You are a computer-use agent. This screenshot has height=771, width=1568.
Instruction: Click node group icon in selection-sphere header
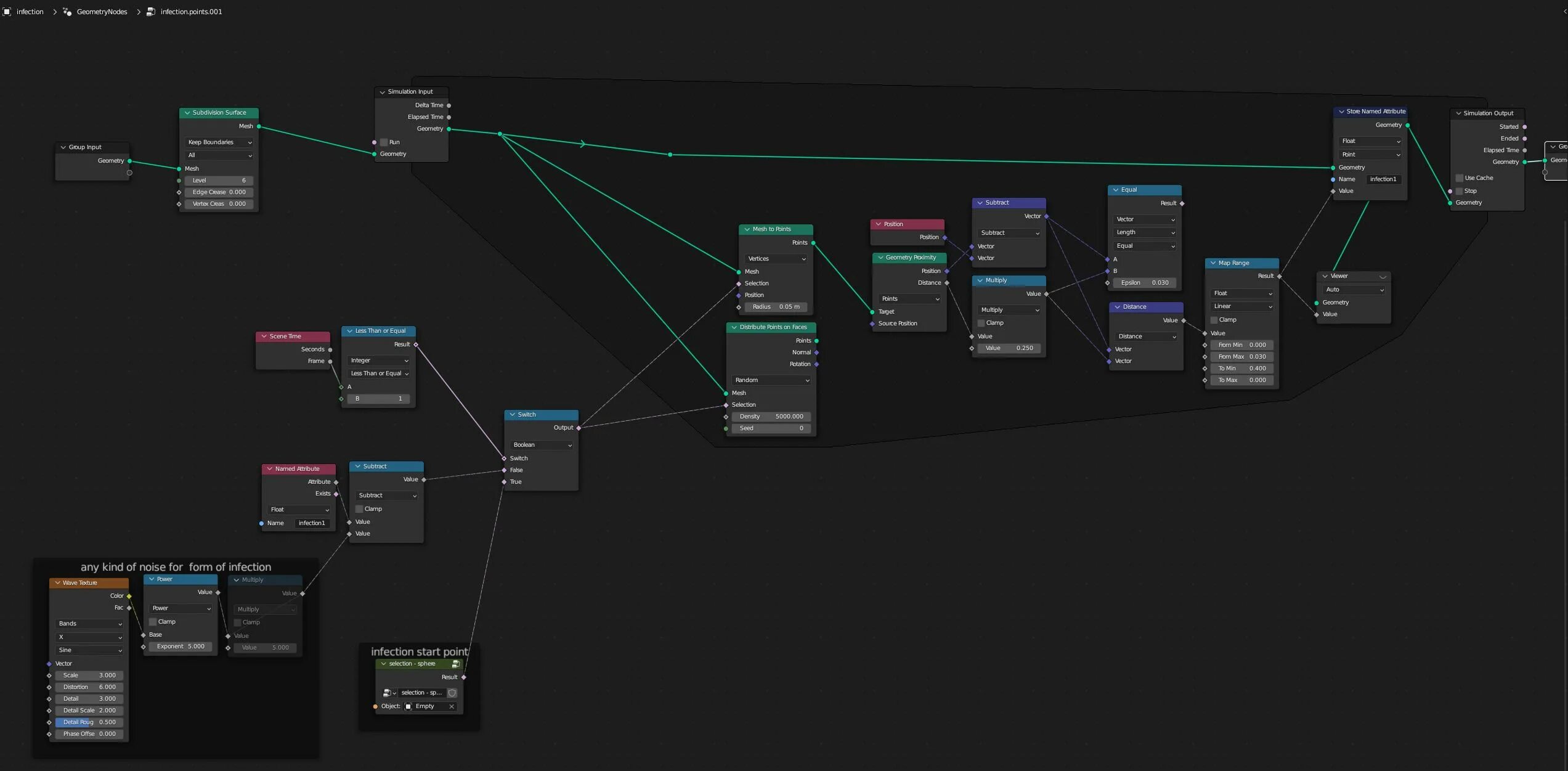click(x=456, y=664)
